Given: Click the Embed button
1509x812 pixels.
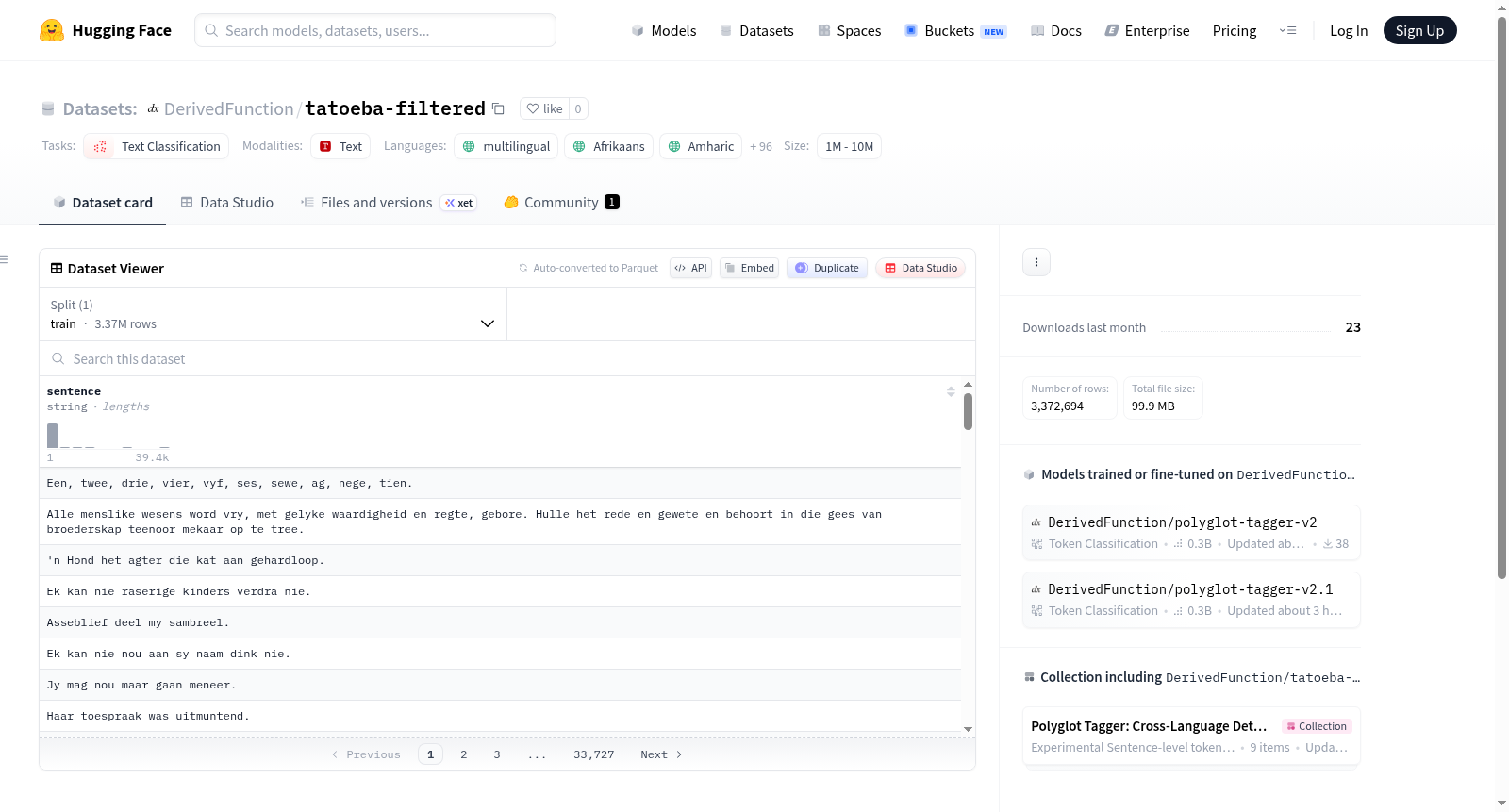Looking at the screenshot, I should (x=750, y=268).
